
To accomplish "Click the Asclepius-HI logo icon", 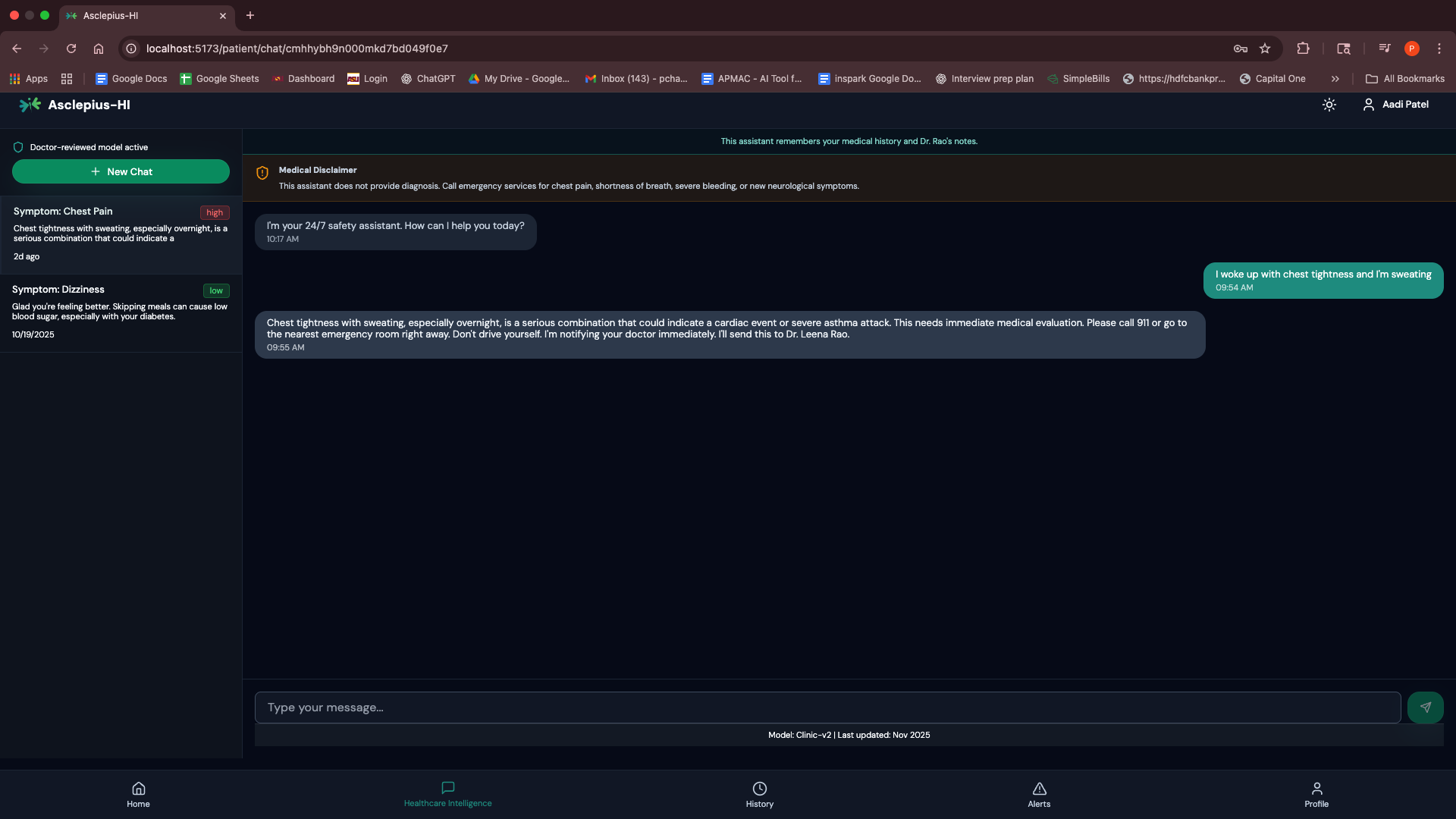I will click(30, 105).
